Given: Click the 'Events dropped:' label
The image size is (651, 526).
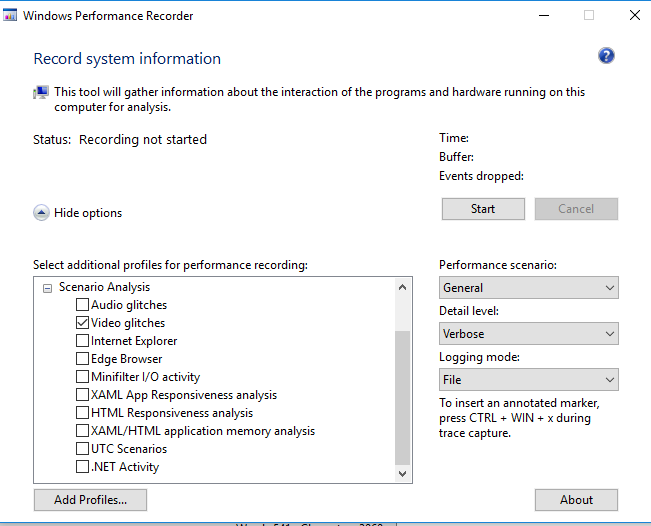Looking at the screenshot, I should [481, 176].
